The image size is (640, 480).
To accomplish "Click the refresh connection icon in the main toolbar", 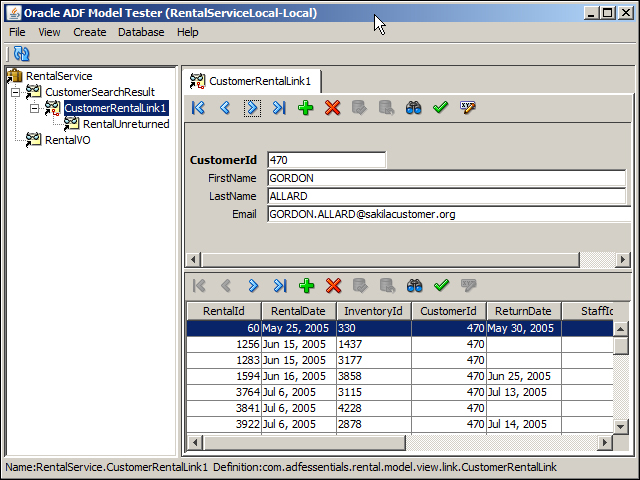I will (21, 53).
